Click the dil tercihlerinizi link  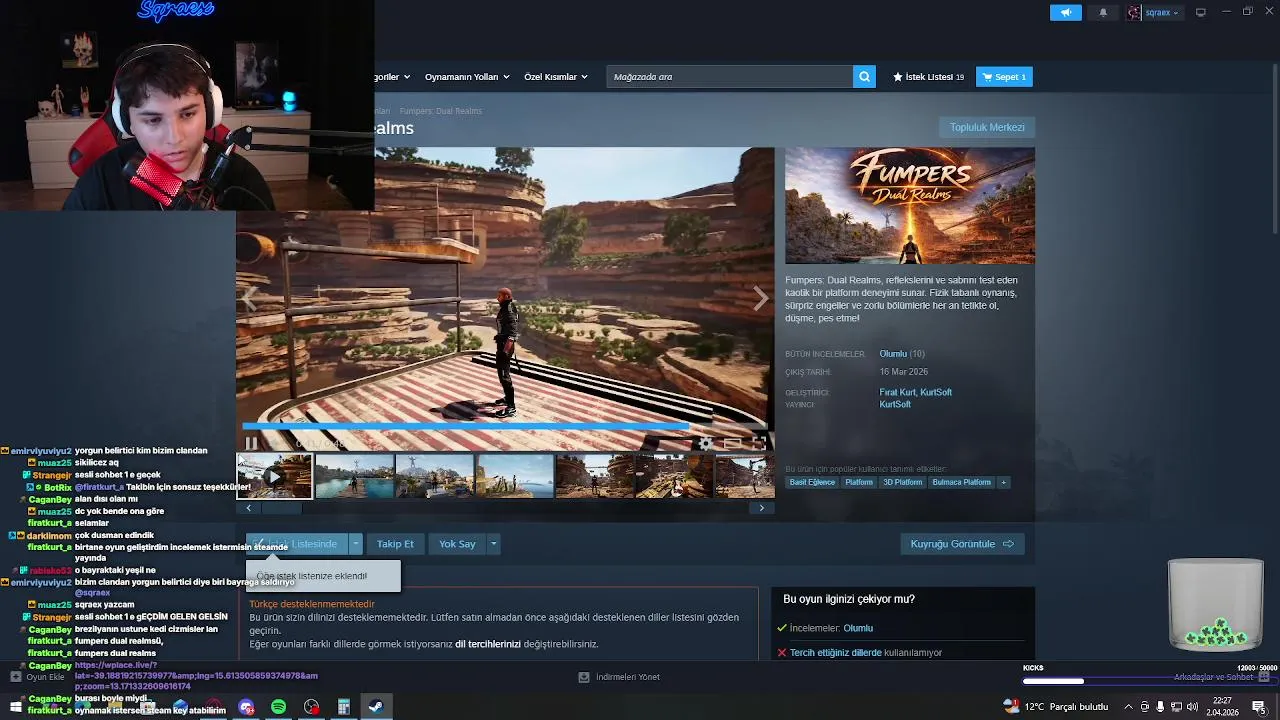tap(488, 644)
